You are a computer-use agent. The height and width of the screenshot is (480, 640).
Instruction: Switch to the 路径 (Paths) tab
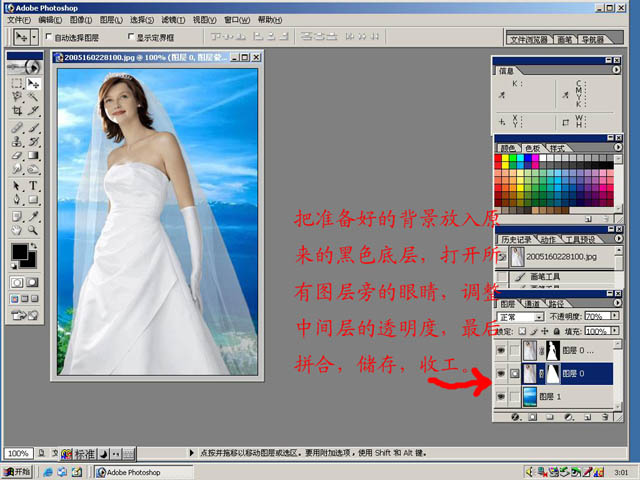556,304
